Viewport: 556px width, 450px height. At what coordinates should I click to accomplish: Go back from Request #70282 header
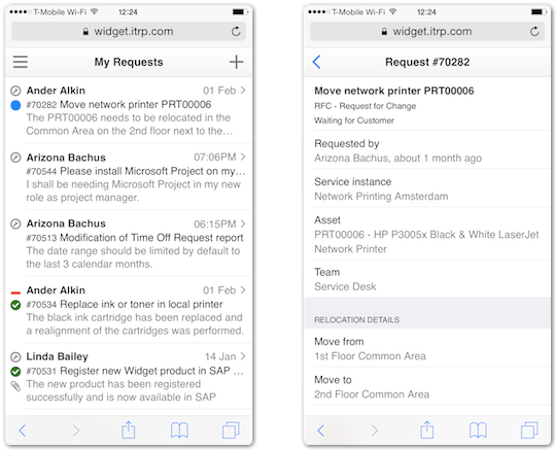coord(317,62)
